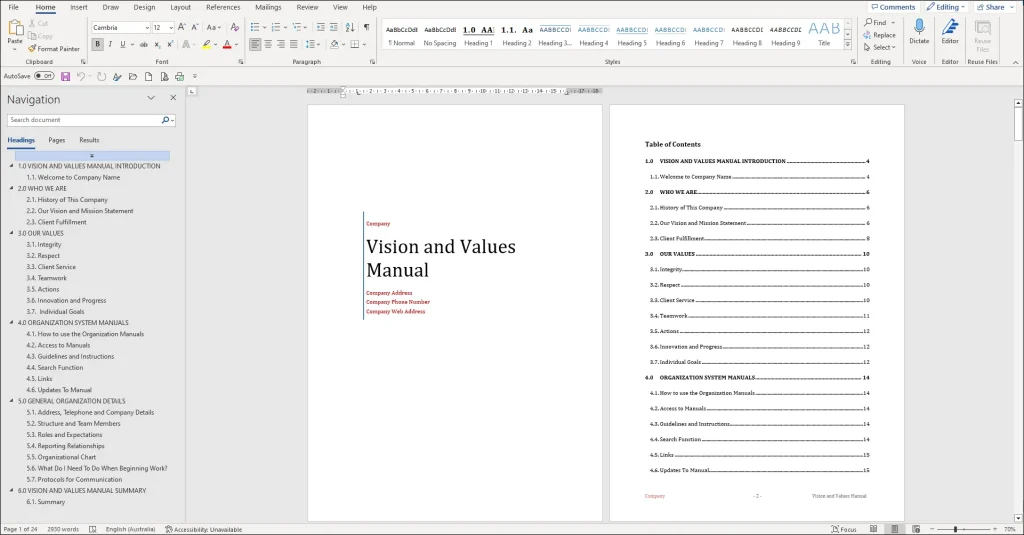Create new blank document icon

(148, 76)
